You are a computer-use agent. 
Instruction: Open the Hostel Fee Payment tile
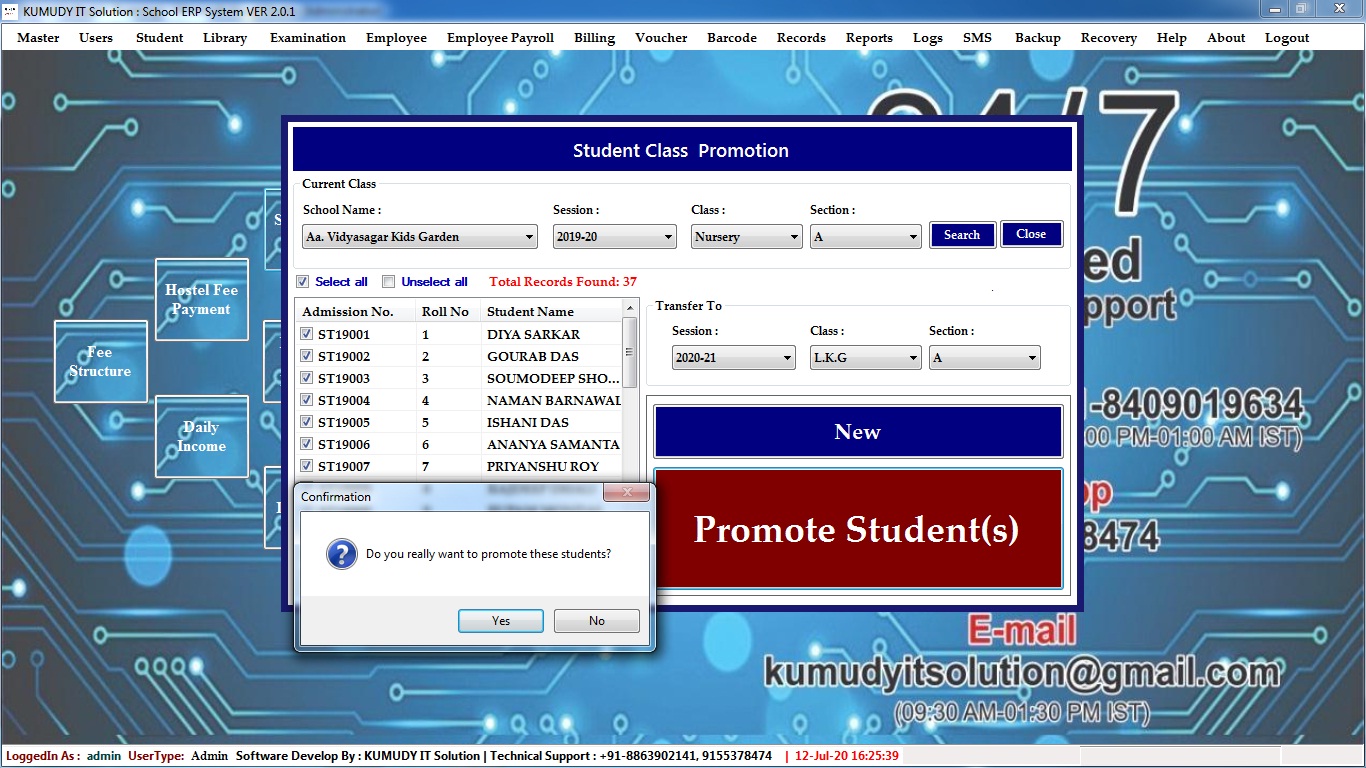point(201,299)
